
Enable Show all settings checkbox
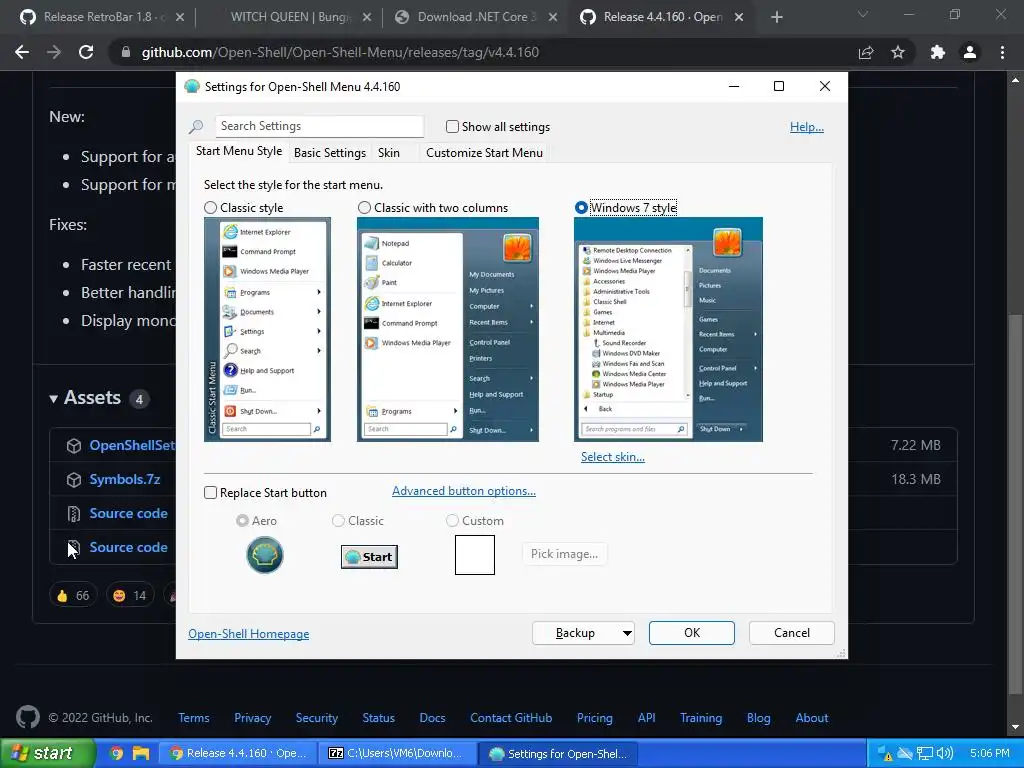pos(452,127)
